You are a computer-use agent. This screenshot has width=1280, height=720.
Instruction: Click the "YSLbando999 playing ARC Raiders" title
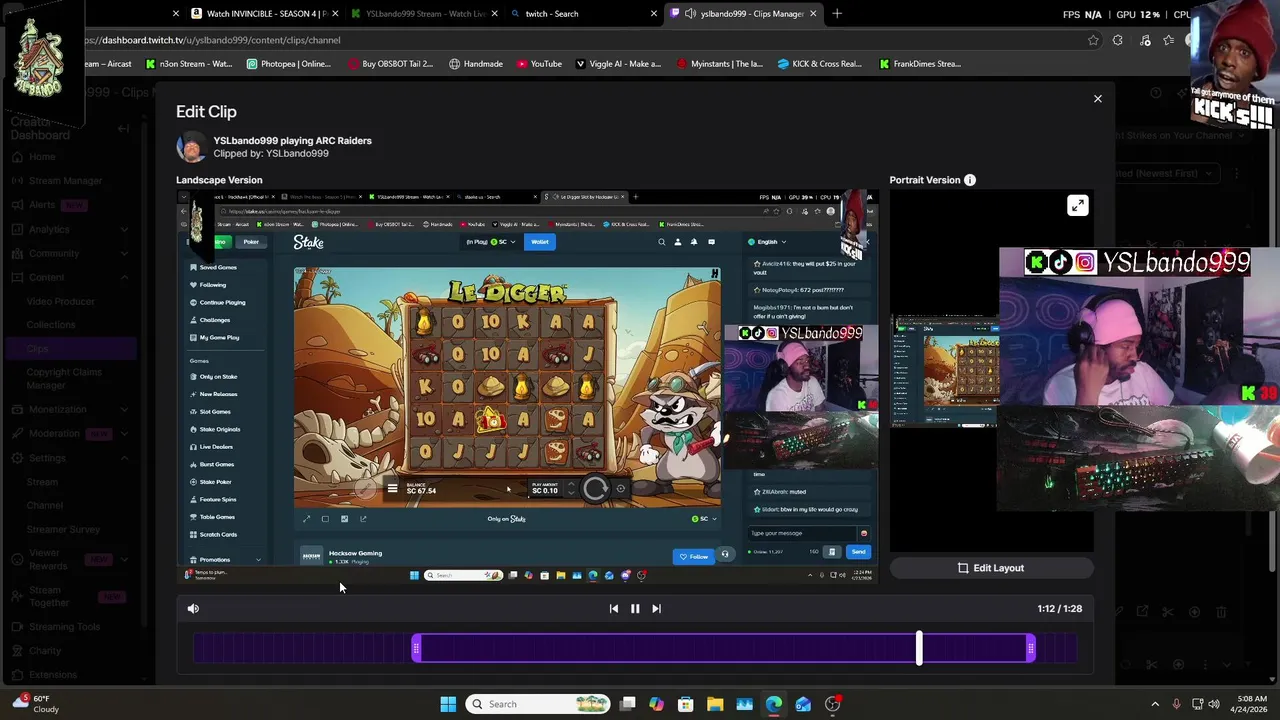292,141
